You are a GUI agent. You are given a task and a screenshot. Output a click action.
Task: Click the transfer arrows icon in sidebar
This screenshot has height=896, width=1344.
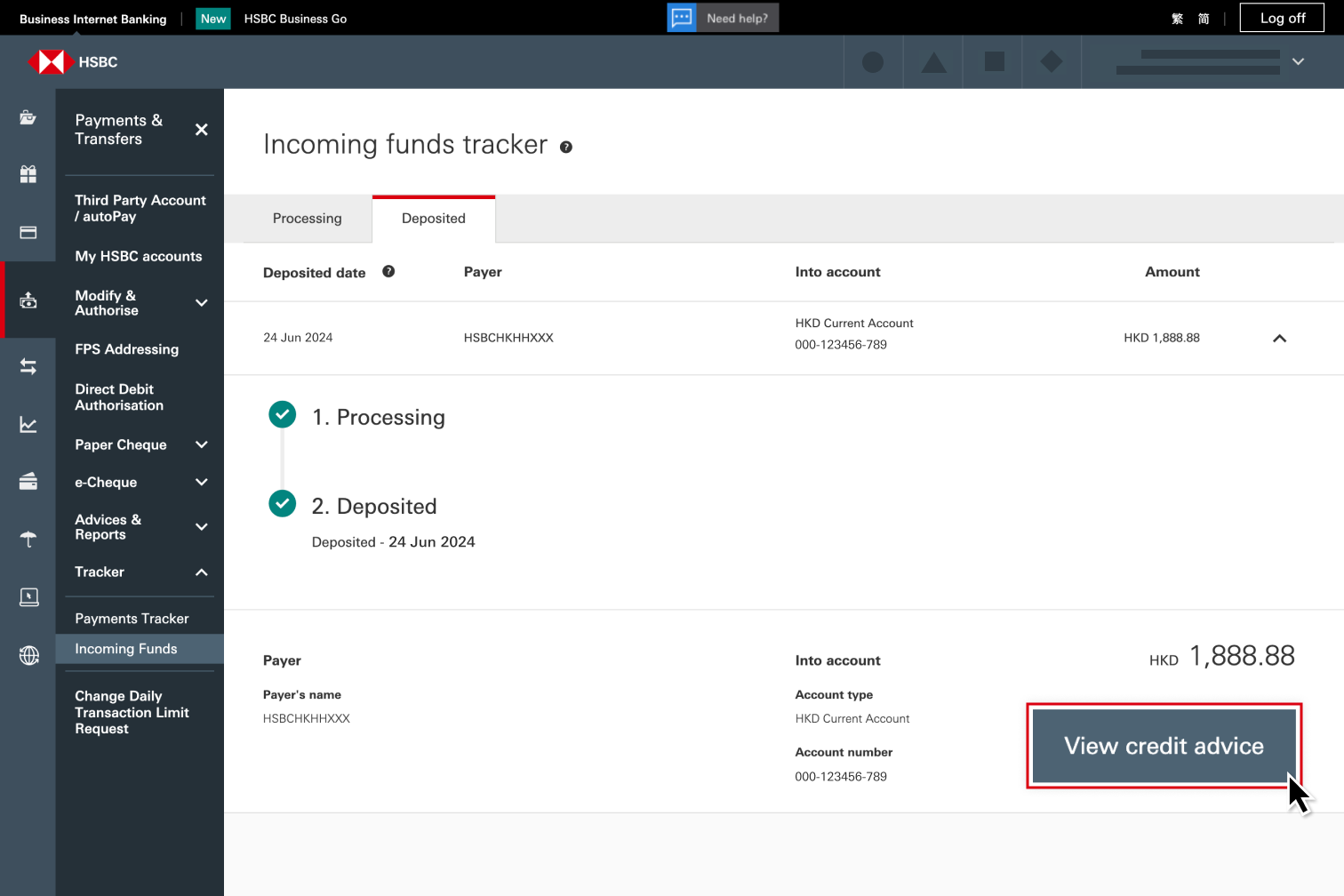(28, 366)
